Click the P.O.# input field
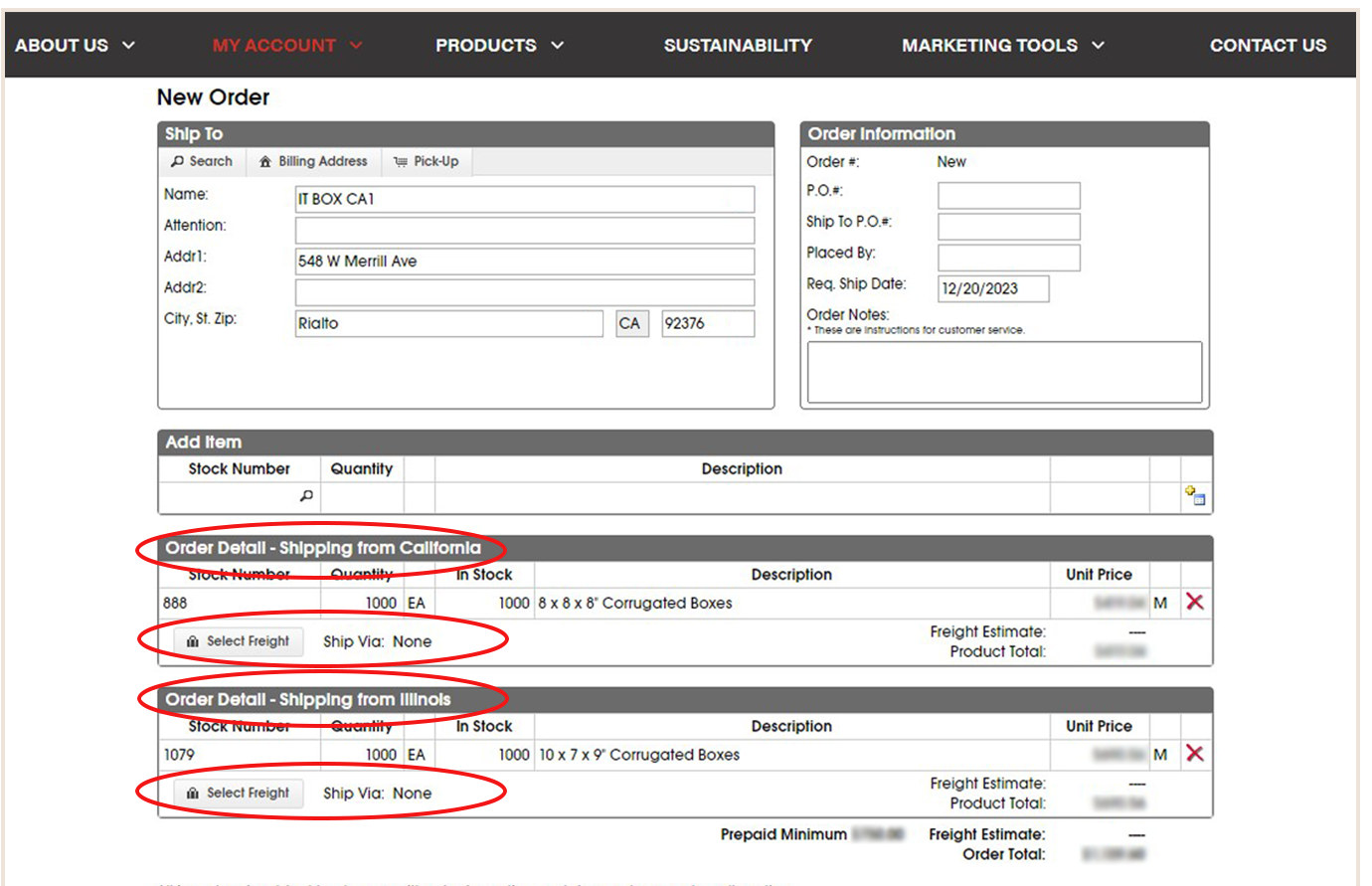 tap(1009, 195)
